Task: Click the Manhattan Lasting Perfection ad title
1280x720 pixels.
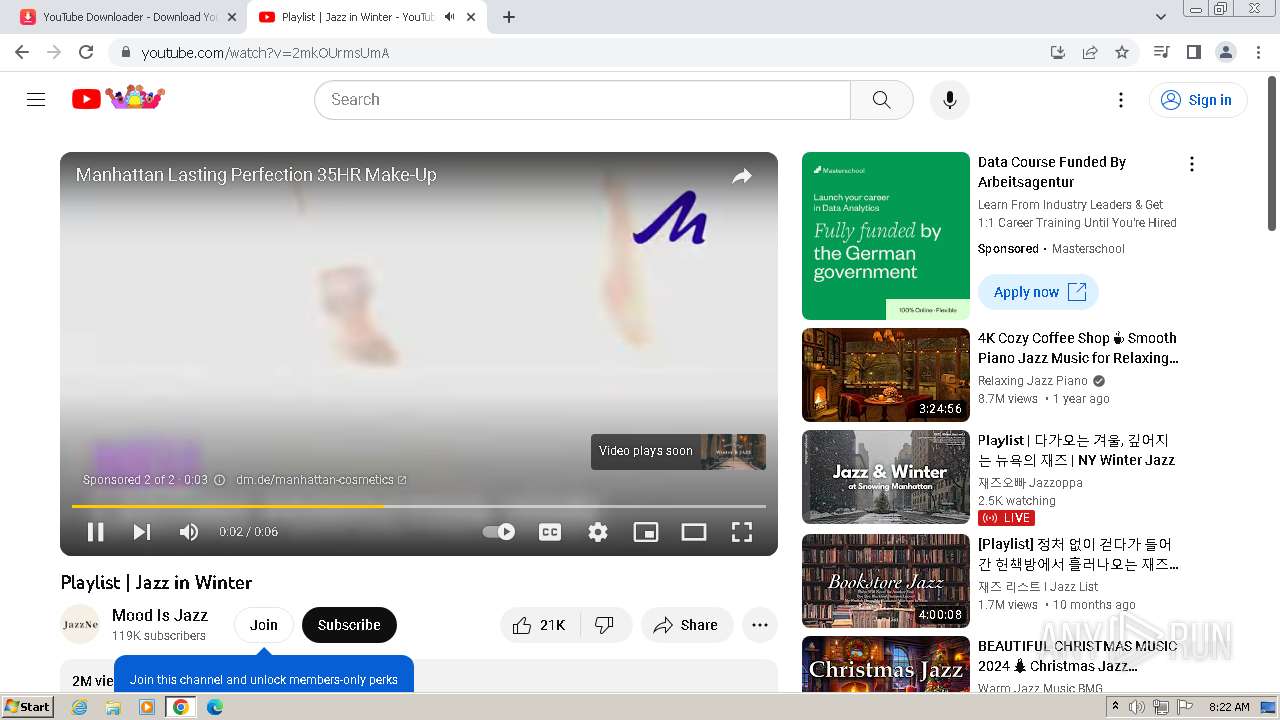Action: pyautogui.click(x=256, y=175)
